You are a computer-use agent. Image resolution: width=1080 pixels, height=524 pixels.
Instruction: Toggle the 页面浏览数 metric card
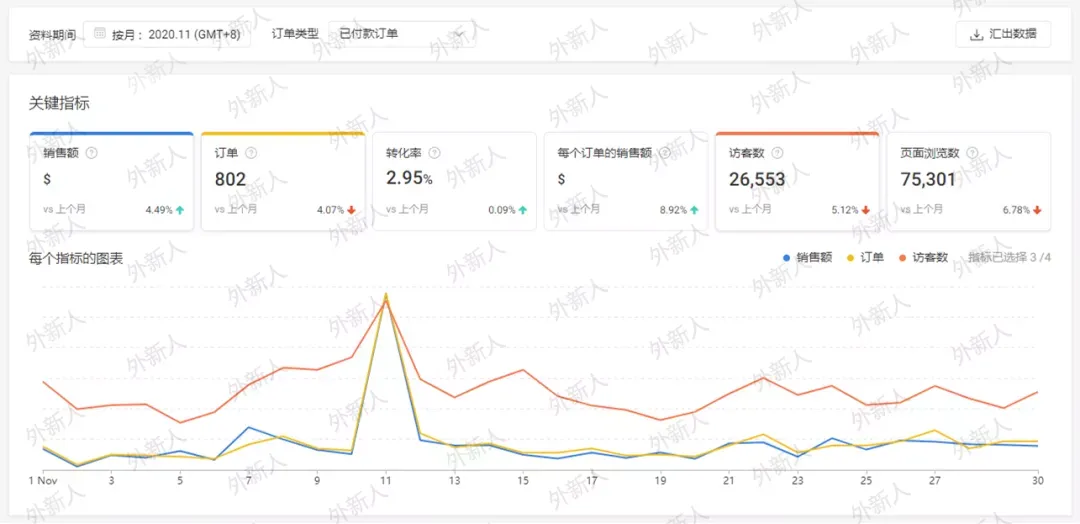[x=968, y=181]
